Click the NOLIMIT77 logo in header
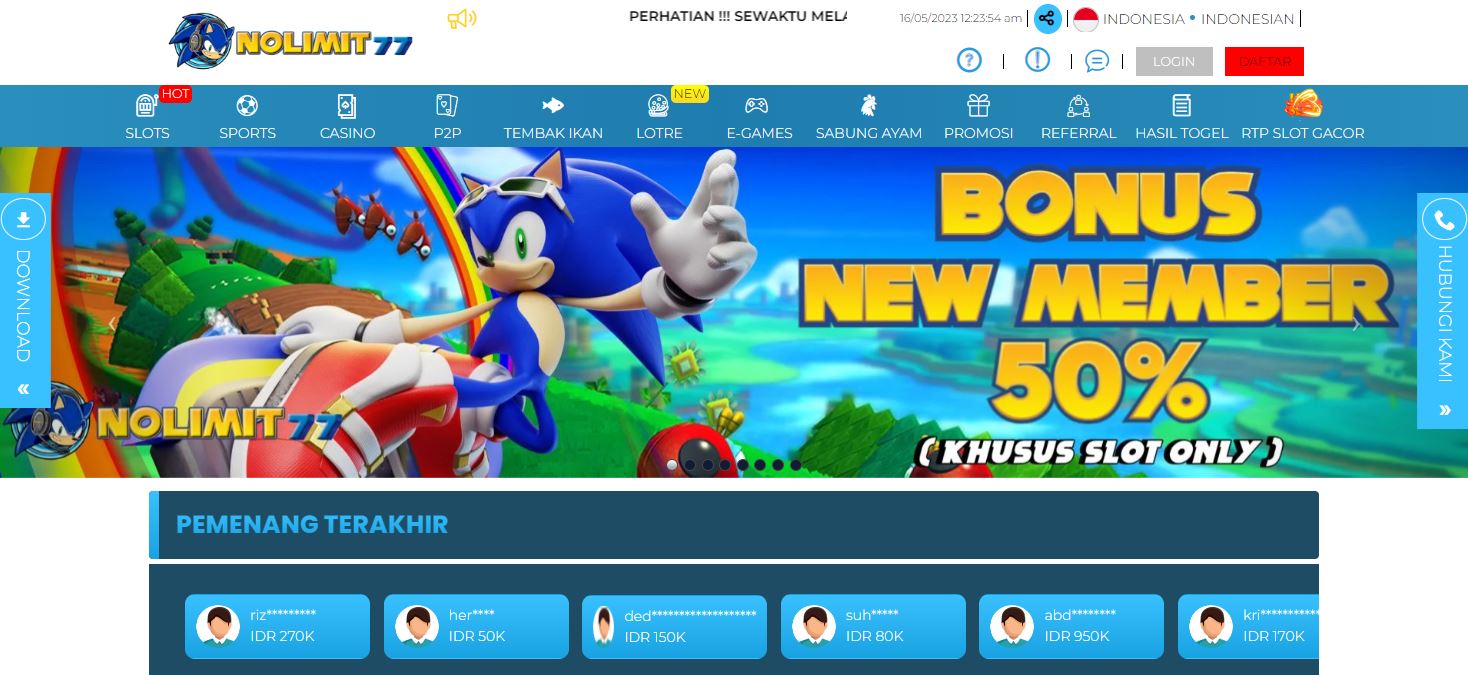 point(290,42)
